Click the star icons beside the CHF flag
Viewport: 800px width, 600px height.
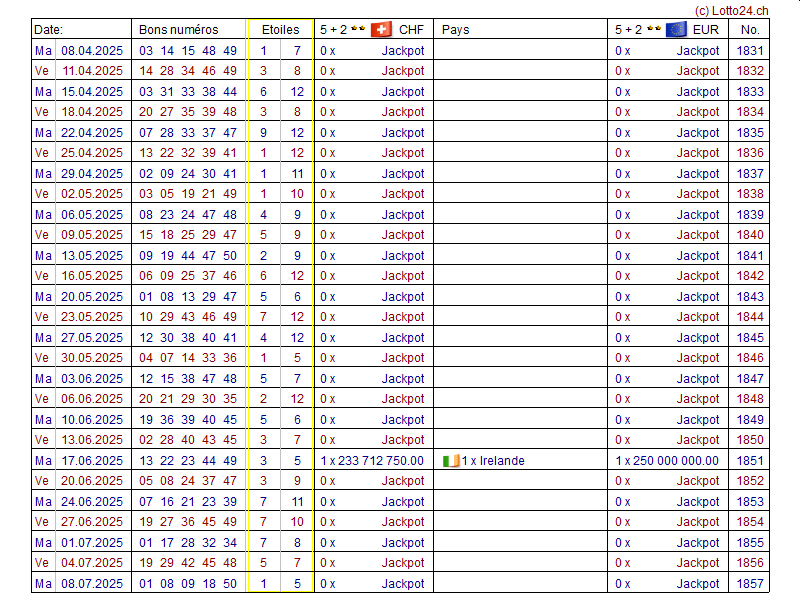coord(358,29)
